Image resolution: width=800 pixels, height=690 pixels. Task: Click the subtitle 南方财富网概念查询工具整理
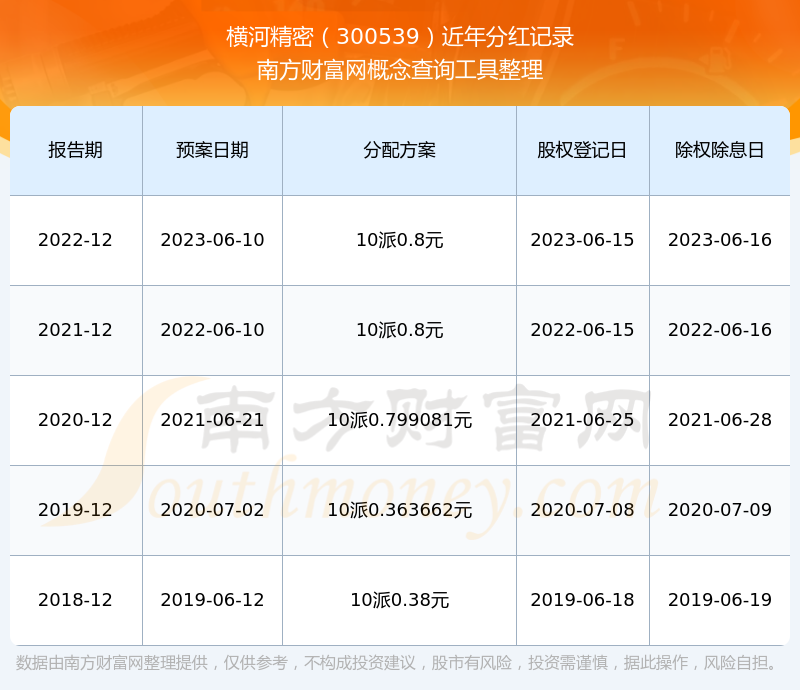tap(400, 70)
